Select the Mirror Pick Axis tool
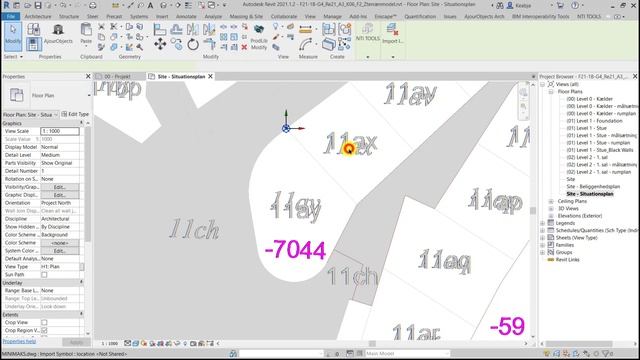640x360 pixels. click(x=193, y=29)
